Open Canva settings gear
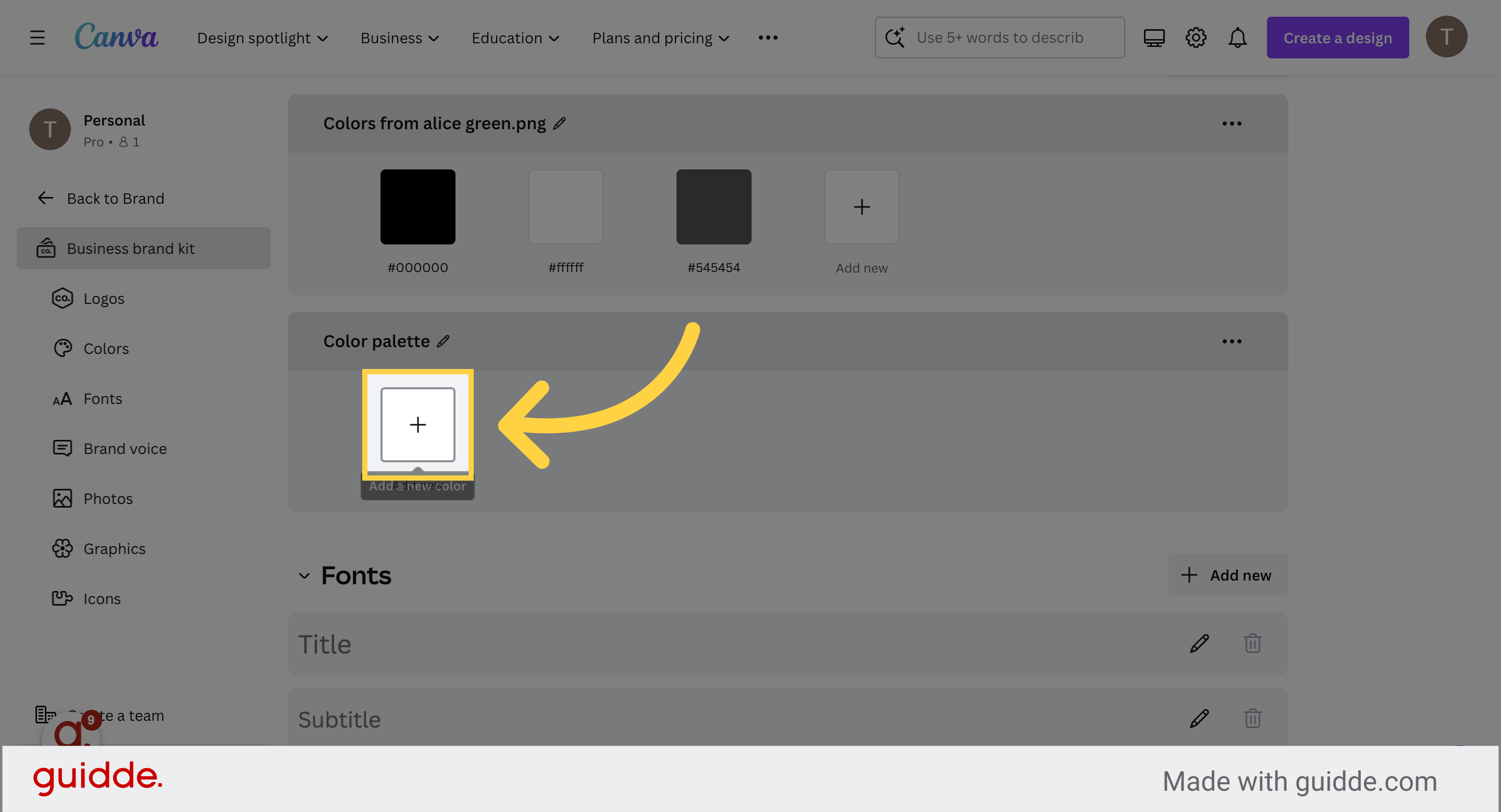This screenshot has height=812, width=1501. tap(1196, 38)
